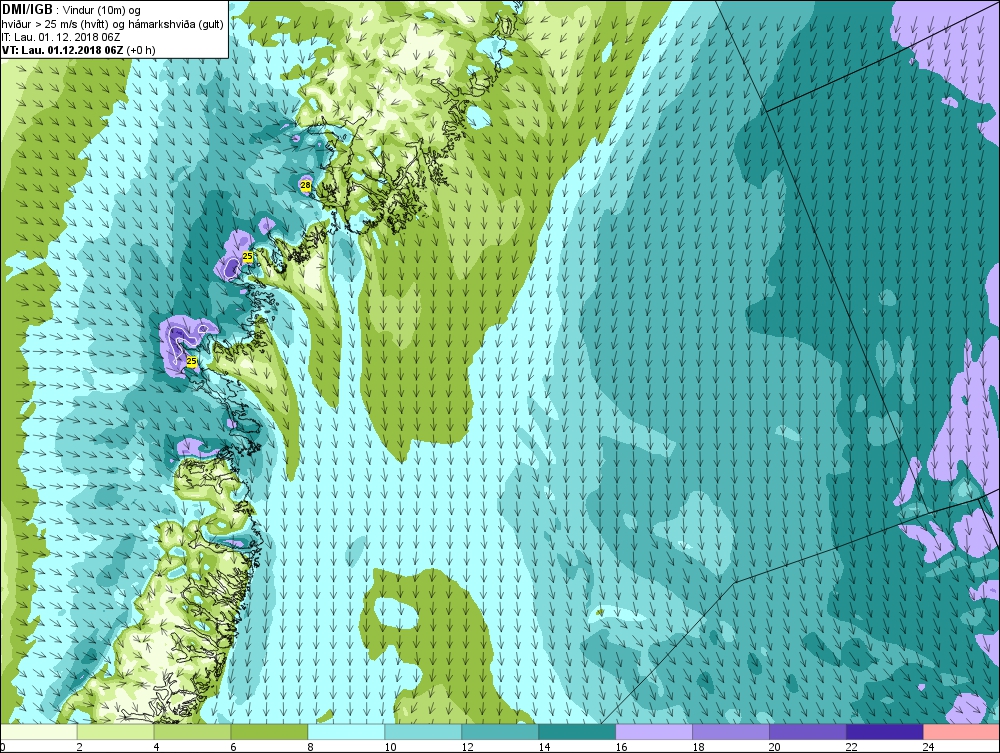
Task: Click the 12–14 m/s teal legend swatch
Action: (500, 732)
